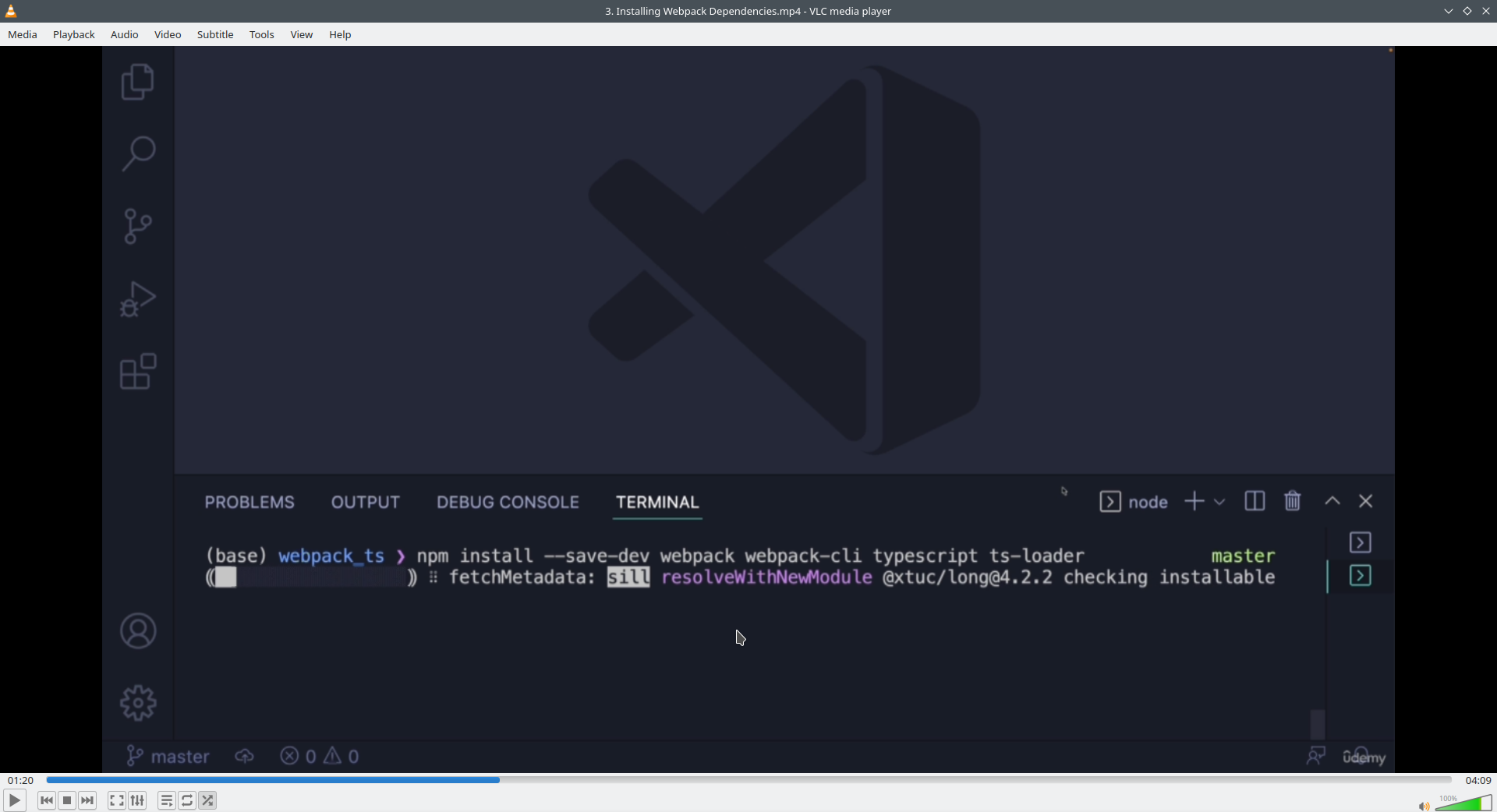Open Run and Debug icon
1497x812 pixels.
pos(138,299)
